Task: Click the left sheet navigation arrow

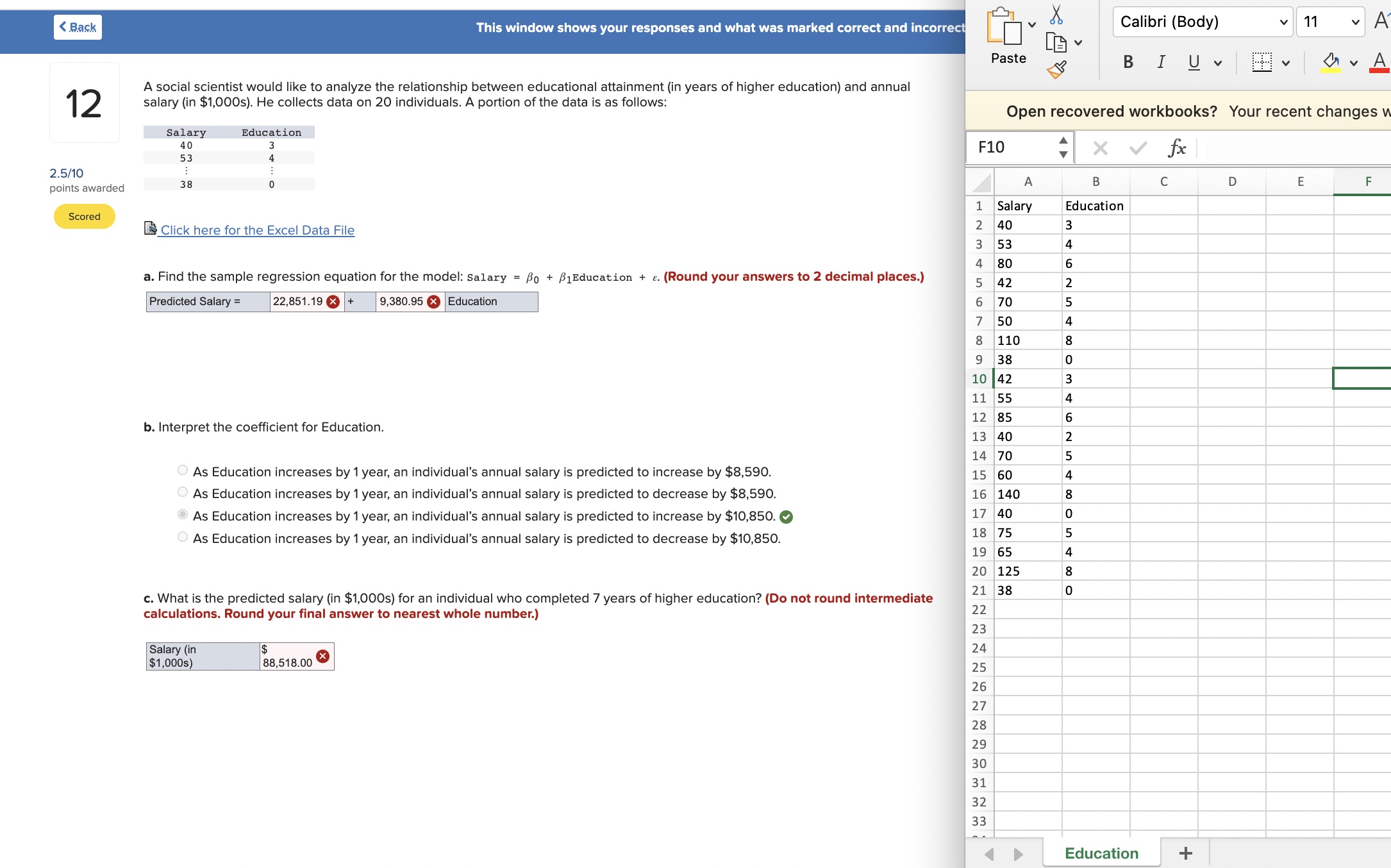Action: [x=988, y=853]
